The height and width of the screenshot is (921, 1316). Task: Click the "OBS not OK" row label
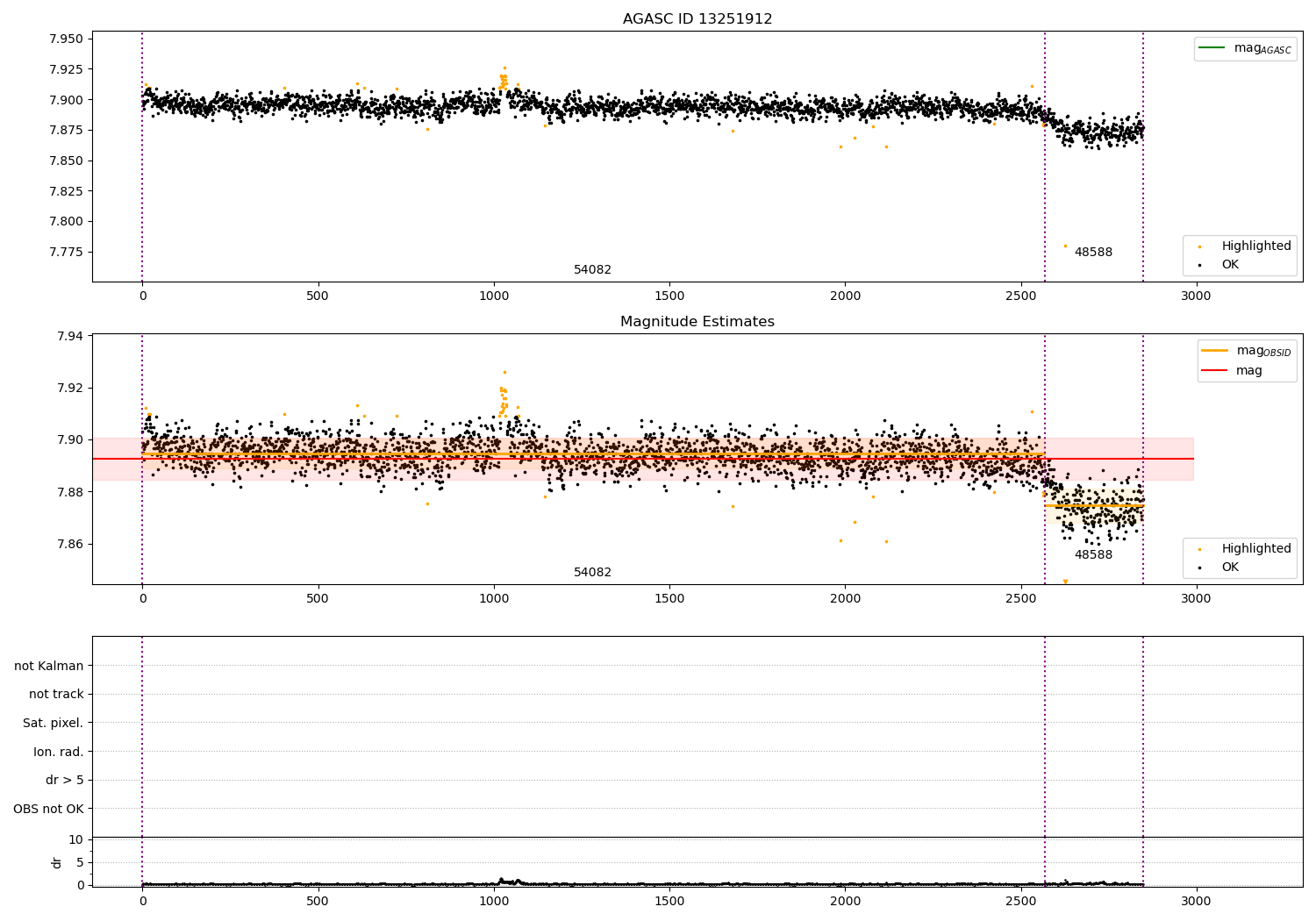pyautogui.click(x=48, y=809)
